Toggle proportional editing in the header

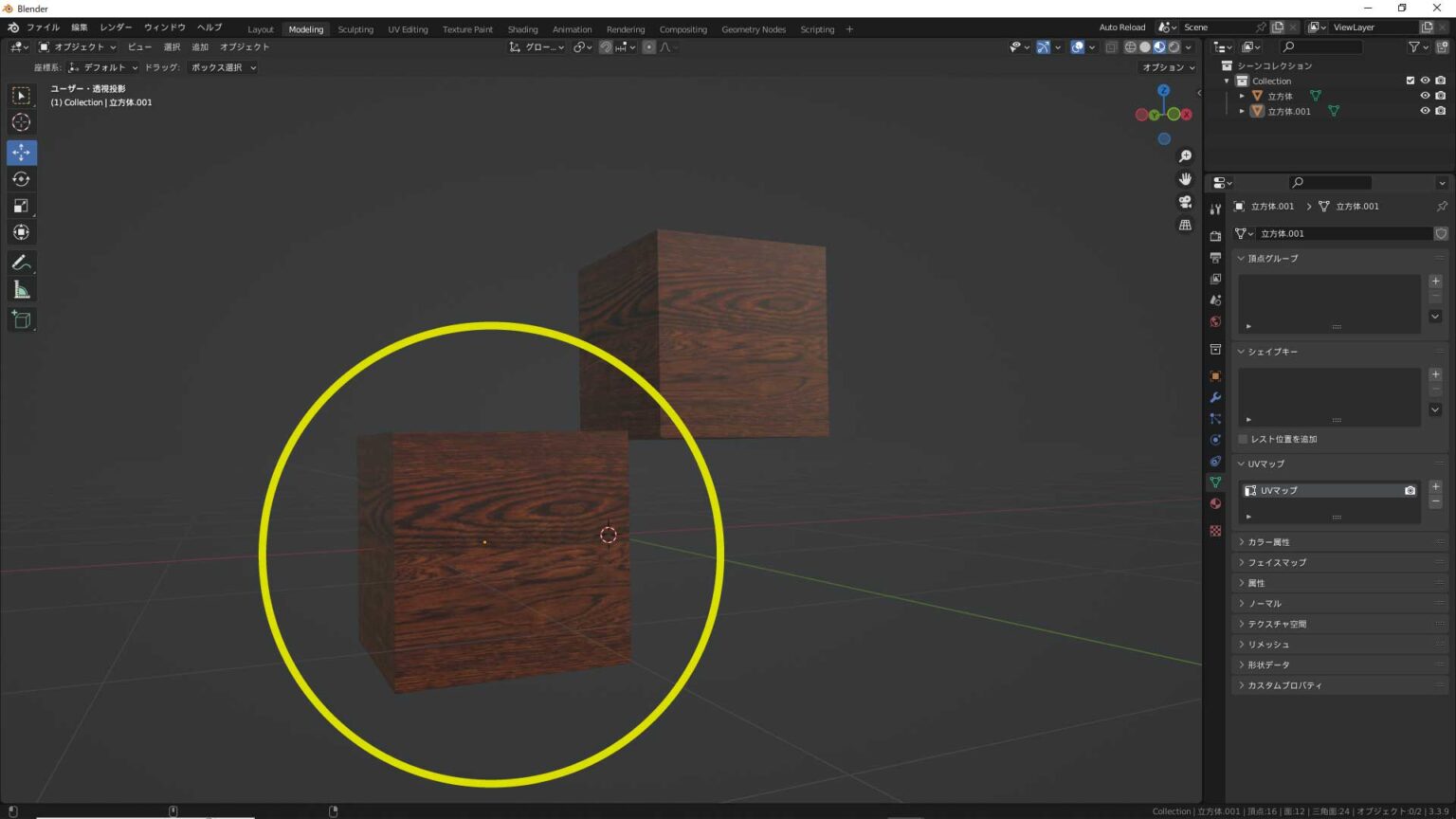(649, 46)
